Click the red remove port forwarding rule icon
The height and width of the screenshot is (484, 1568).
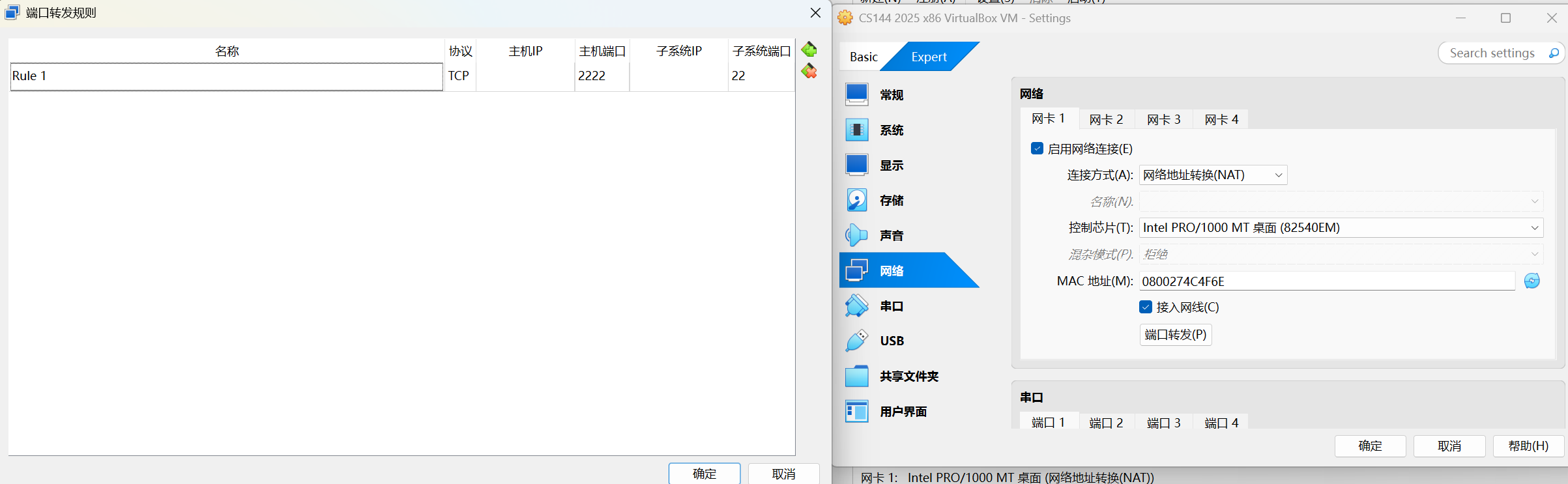809,71
